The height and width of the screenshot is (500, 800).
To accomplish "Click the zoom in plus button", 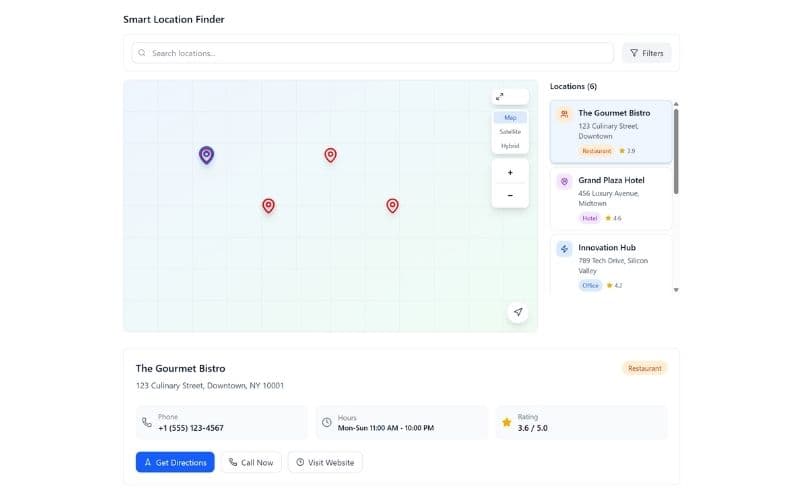I will tap(510, 172).
